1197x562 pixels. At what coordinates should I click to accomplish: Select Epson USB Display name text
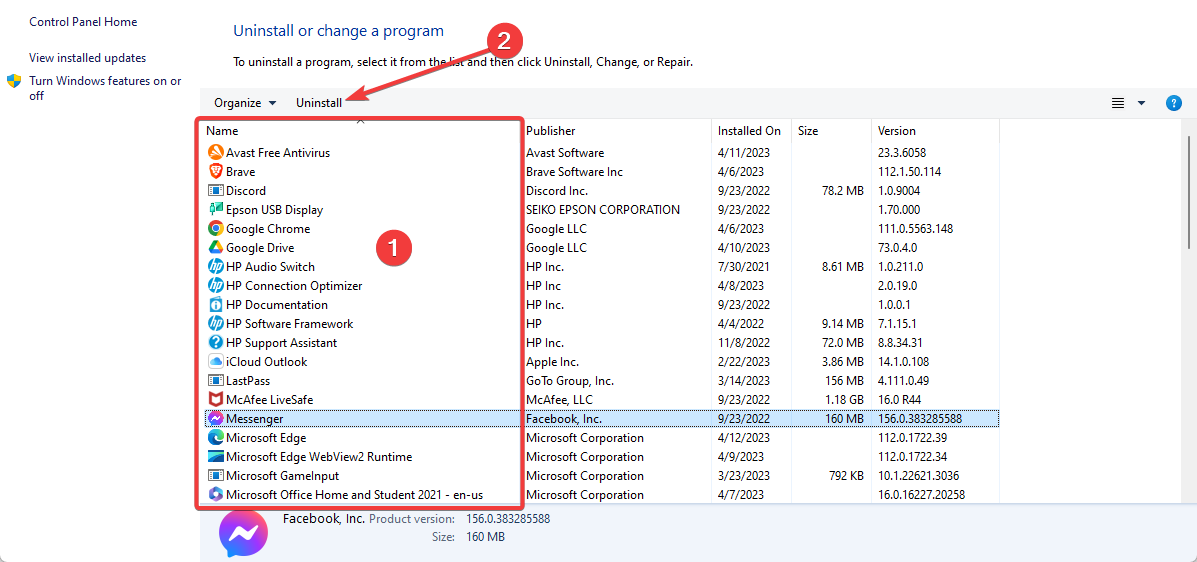(x=274, y=209)
